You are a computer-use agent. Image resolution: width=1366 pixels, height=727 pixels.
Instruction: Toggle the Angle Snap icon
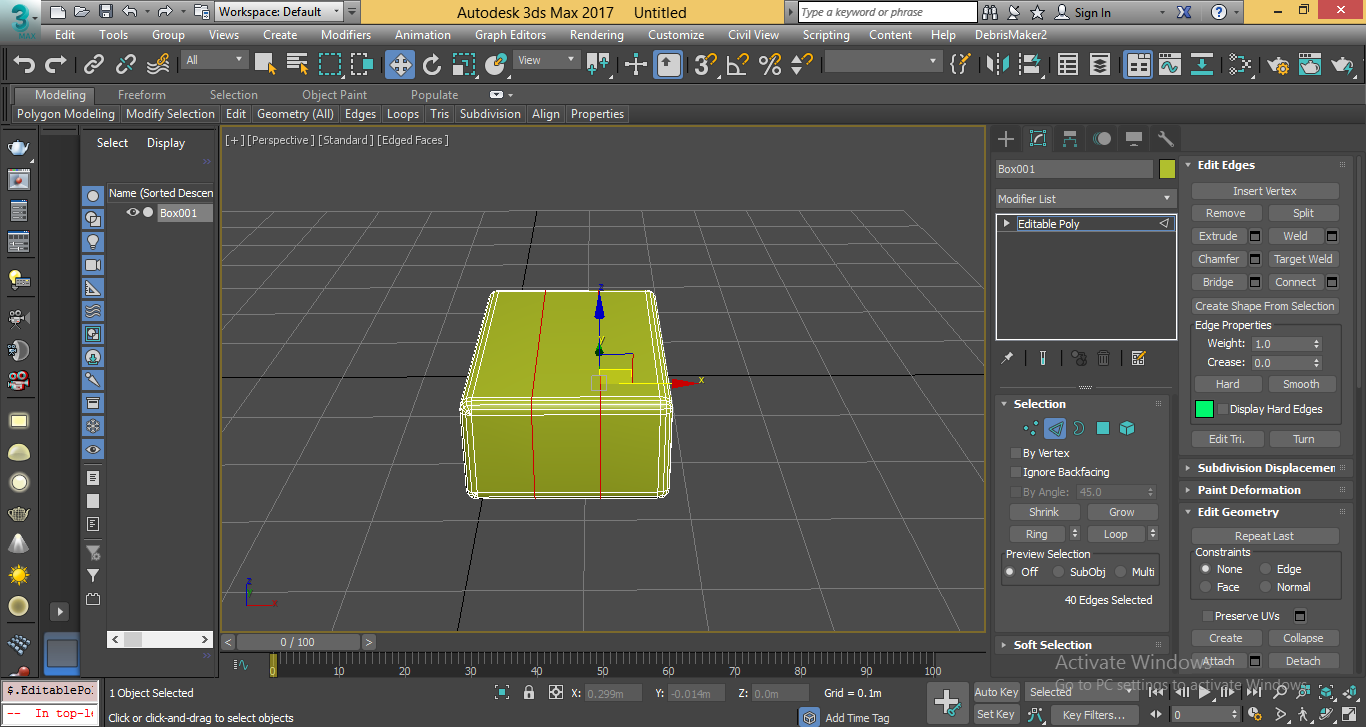738,64
